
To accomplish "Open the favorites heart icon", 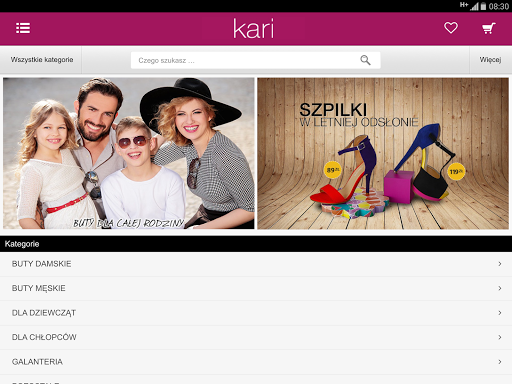I will pyautogui.click(x=451, y=28).
